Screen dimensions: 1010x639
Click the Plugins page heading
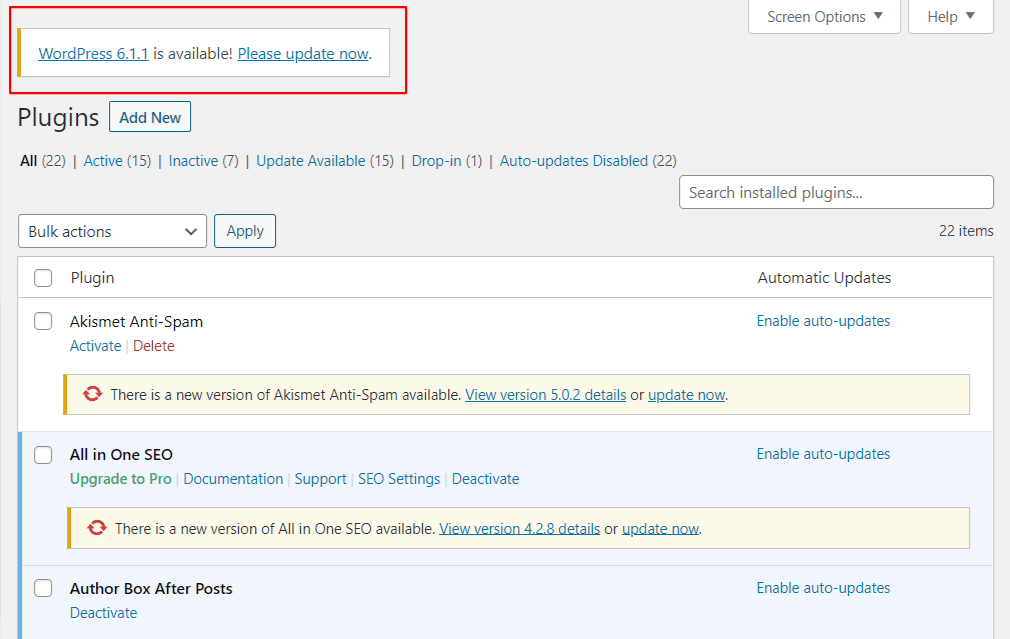[x=59, y=118]
